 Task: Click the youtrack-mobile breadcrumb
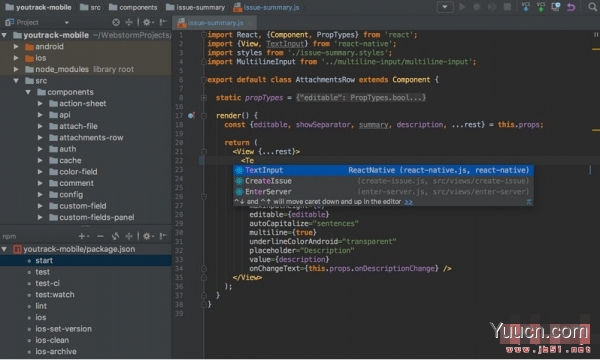pyautogui.click(x=38, y=7)
